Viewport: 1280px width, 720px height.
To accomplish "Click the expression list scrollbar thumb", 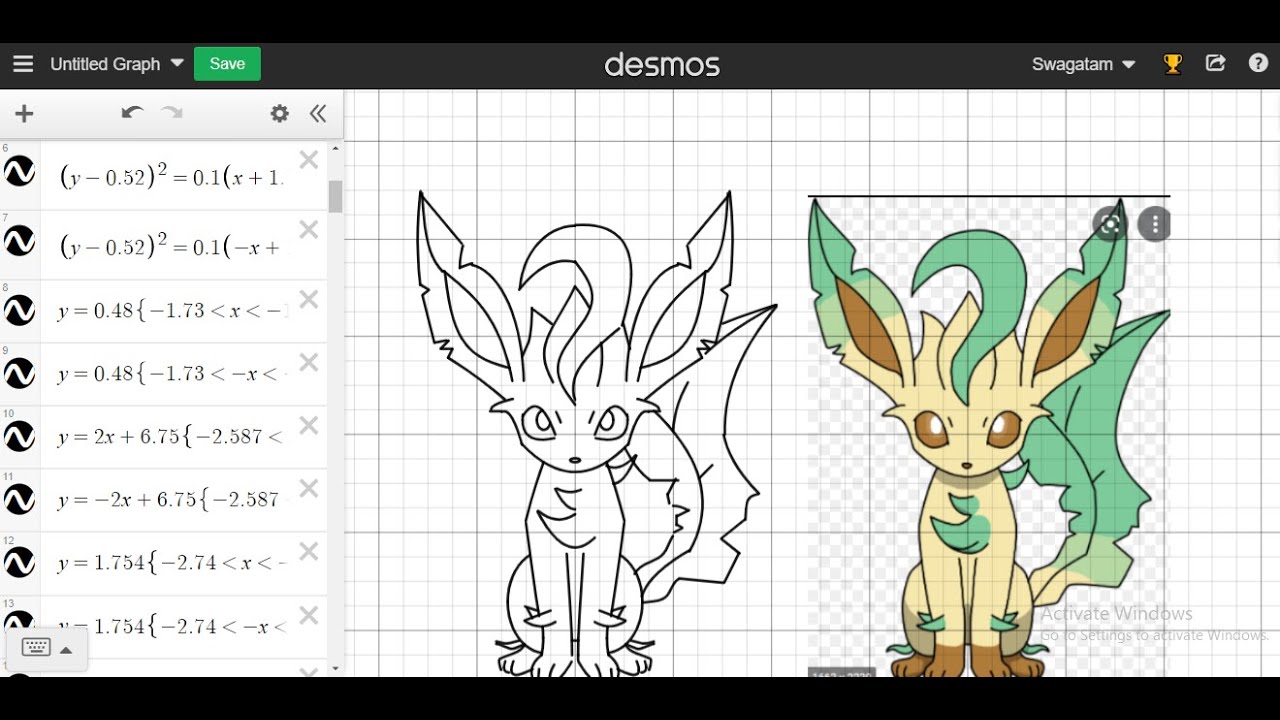I will pos(335,197).
